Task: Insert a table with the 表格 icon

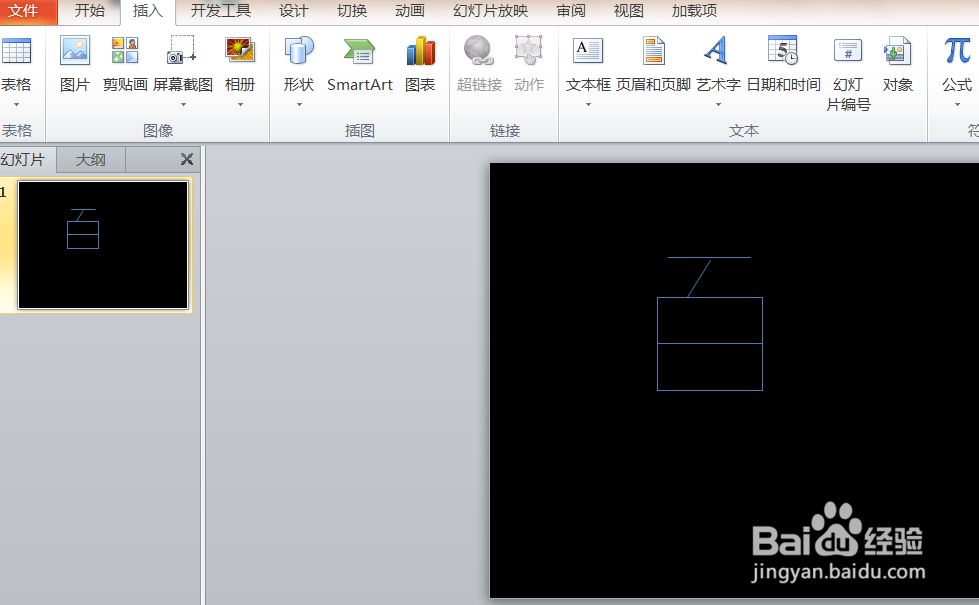Action: (x=16, y=51)
